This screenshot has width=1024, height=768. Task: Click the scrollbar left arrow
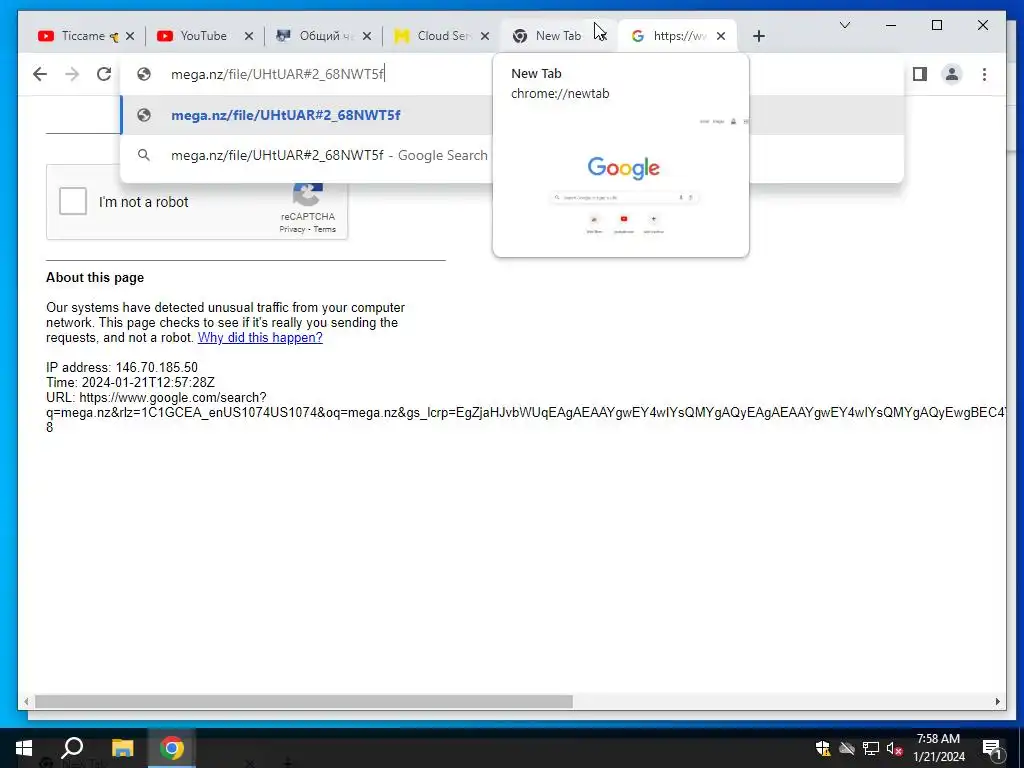tap(26, 701)
